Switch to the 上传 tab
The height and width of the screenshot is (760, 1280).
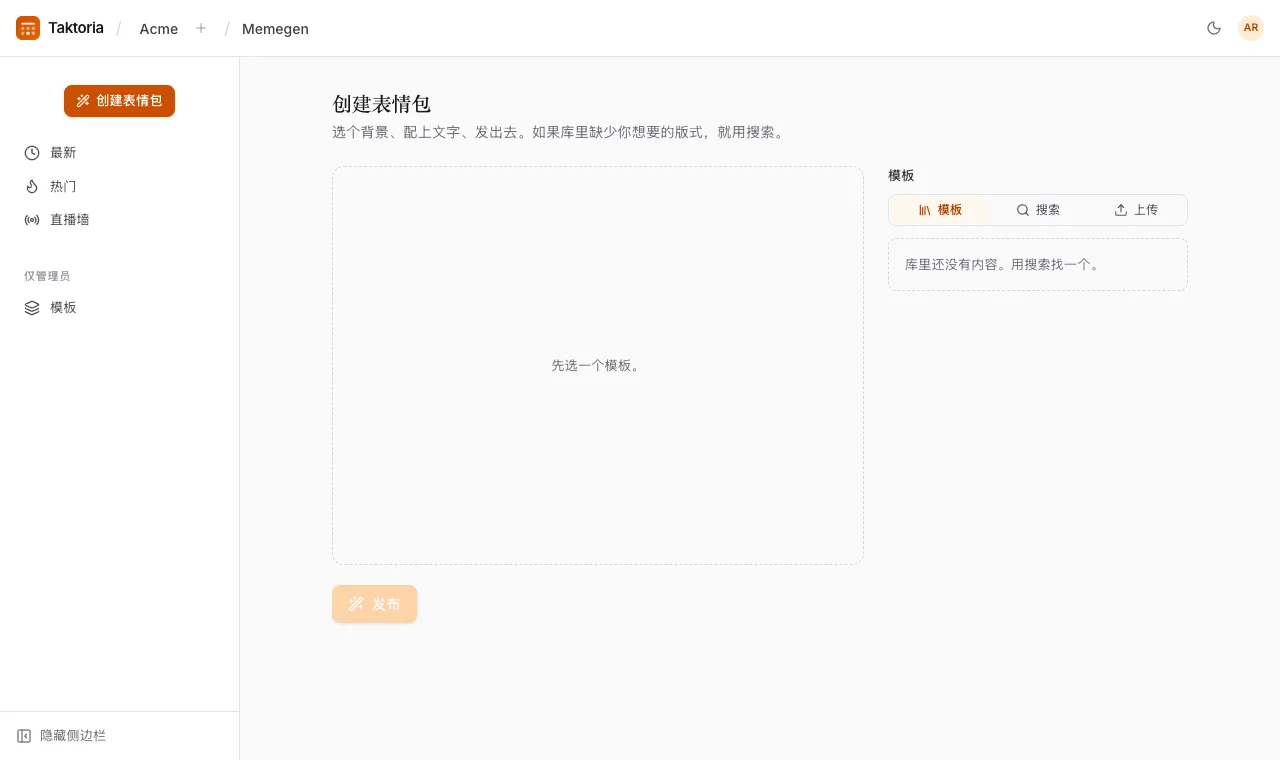pos(1136,210)
